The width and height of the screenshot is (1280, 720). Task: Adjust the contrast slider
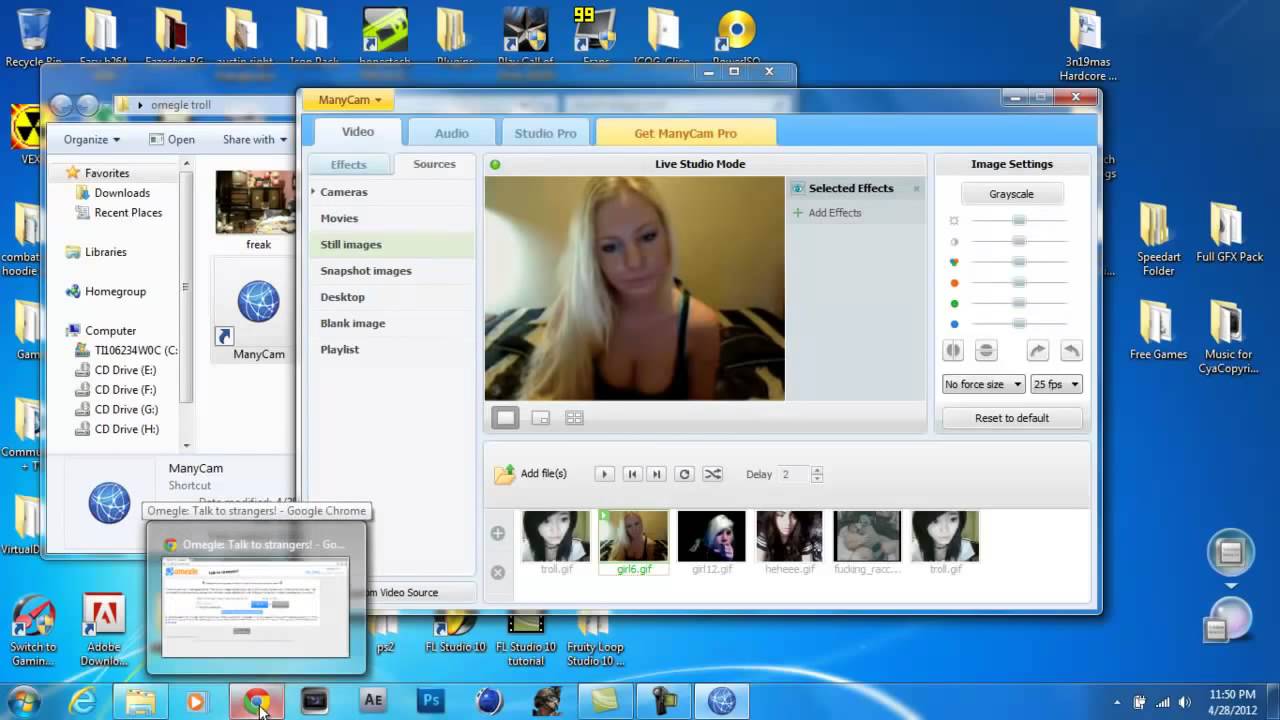tap(1018, 241)
